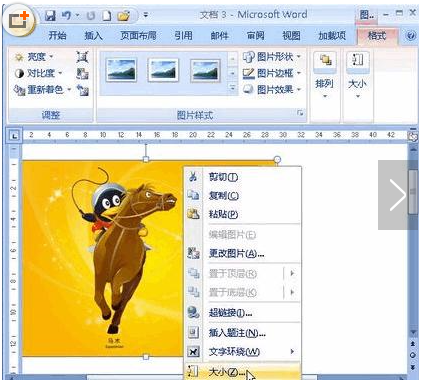
Task: Open the 引用 tab
Action: (x=183, y=35)
